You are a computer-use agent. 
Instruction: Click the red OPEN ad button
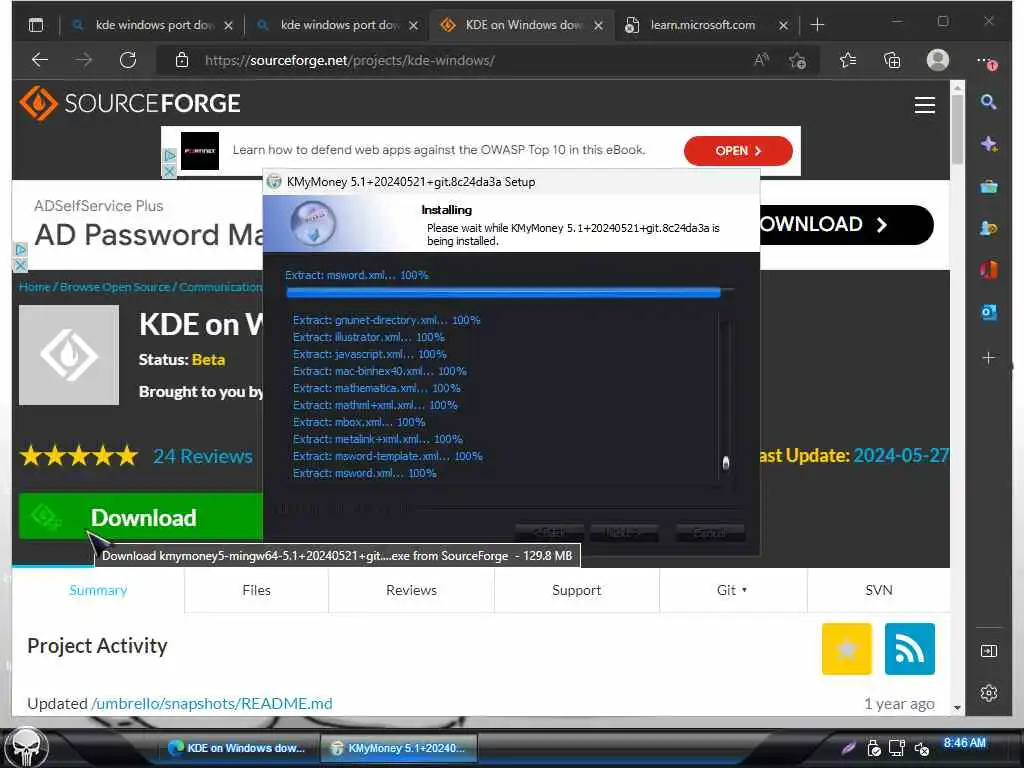[738, 151]
